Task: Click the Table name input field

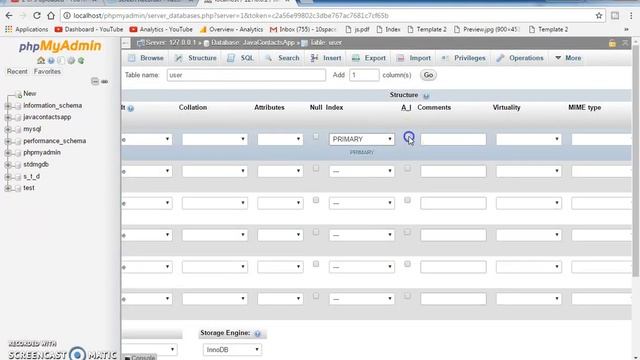Action: 246,75
